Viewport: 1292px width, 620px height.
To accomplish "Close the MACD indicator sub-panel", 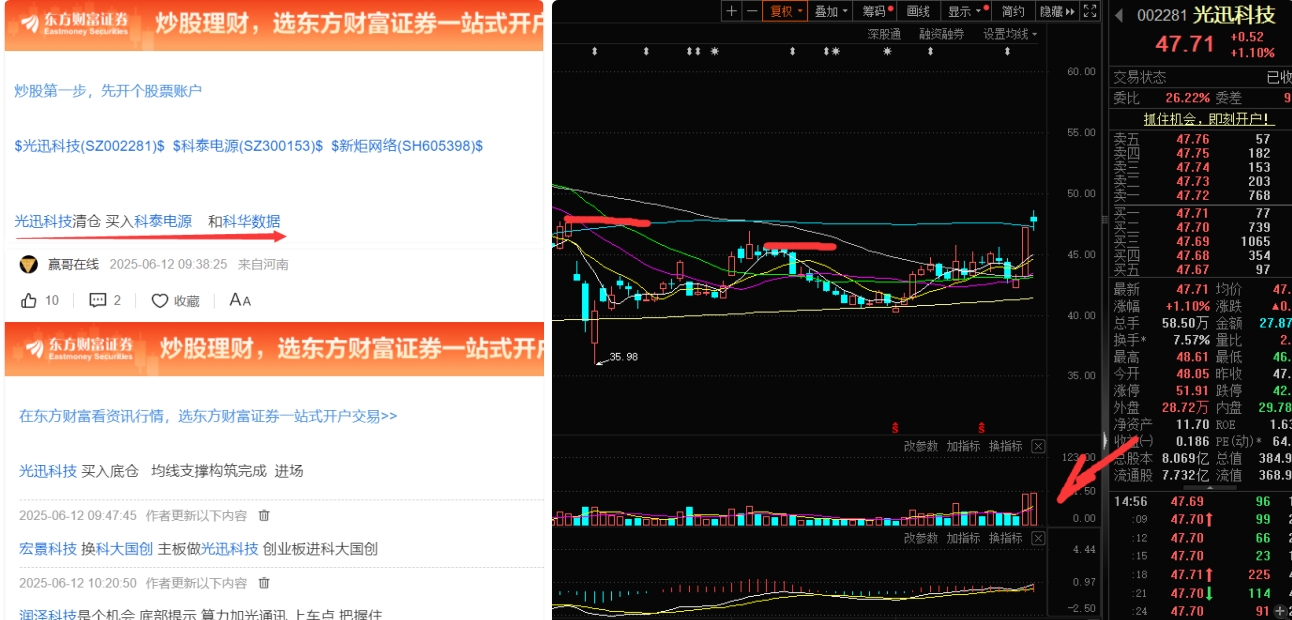I will (x=1038, y=538).
